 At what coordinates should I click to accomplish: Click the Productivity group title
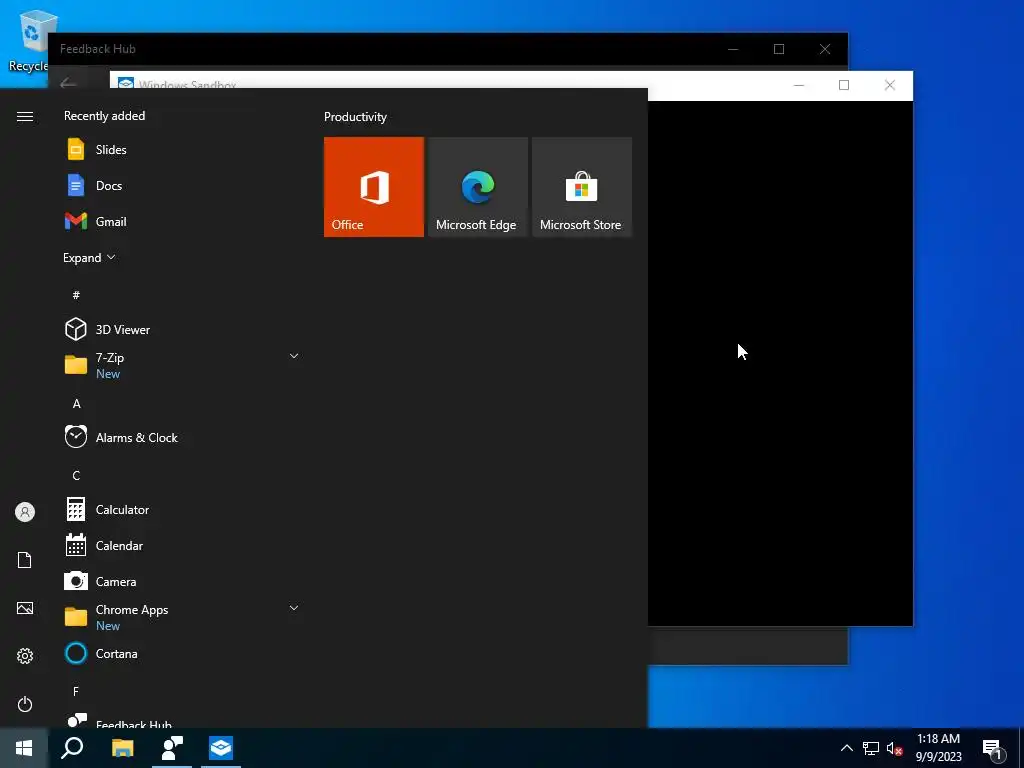pos(355,117)
